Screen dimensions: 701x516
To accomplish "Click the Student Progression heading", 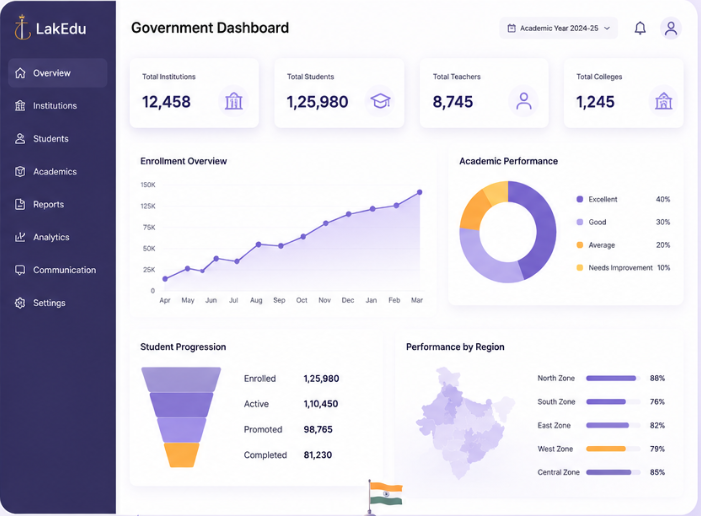I will 183,347.
